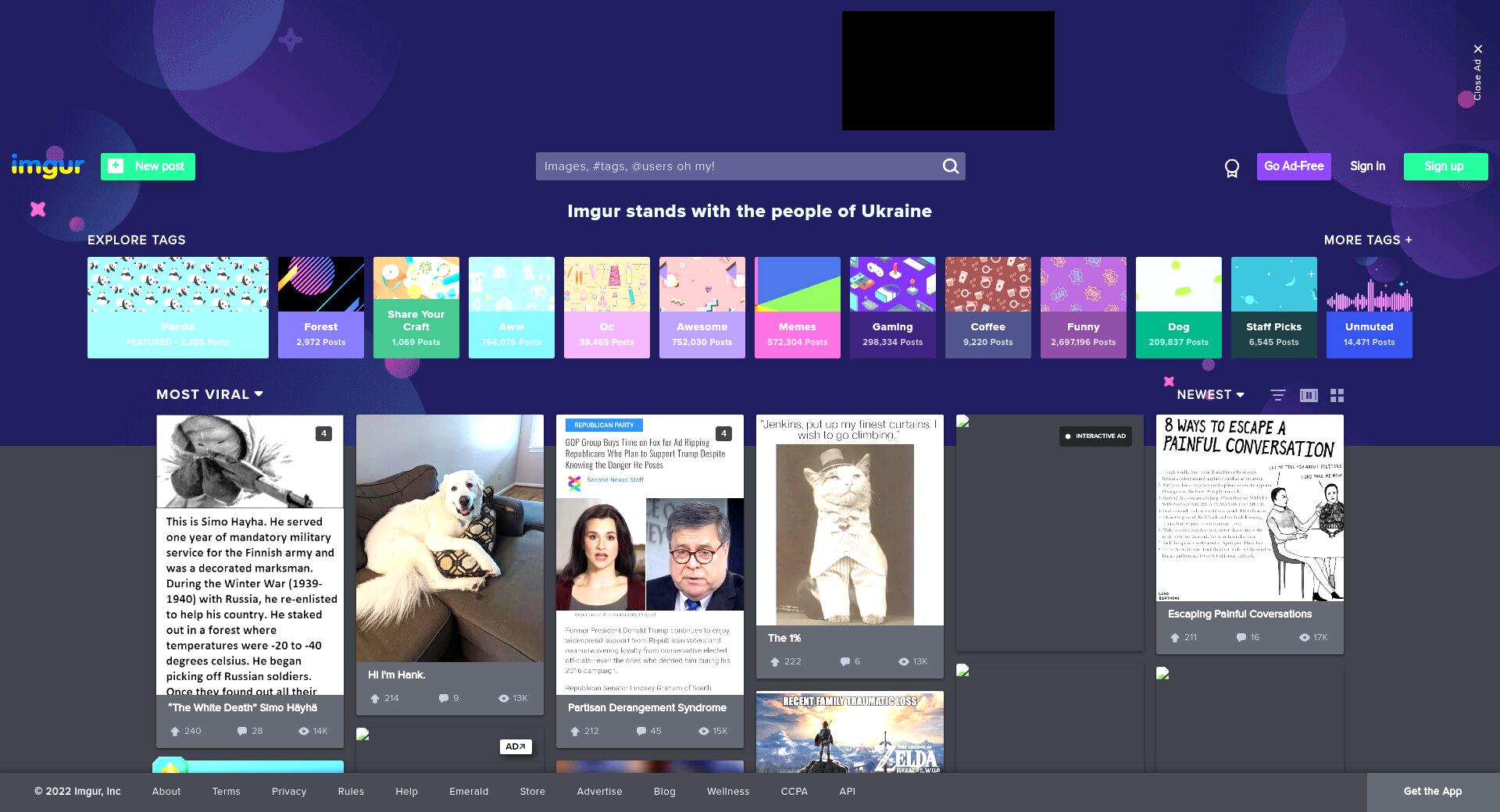
Task: Open the CCPA footer link
Action: 795,792
